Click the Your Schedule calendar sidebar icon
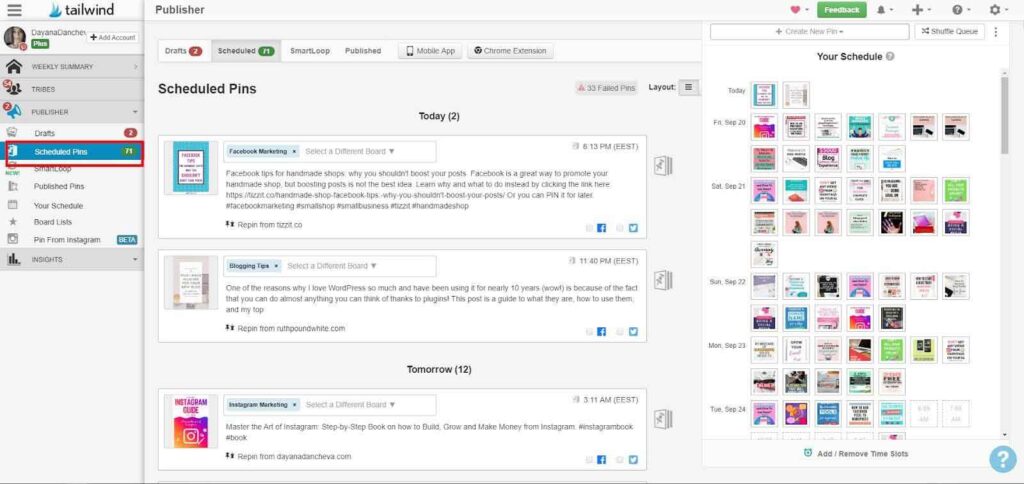The image size is (1024, 484). (x=12, y=204)
